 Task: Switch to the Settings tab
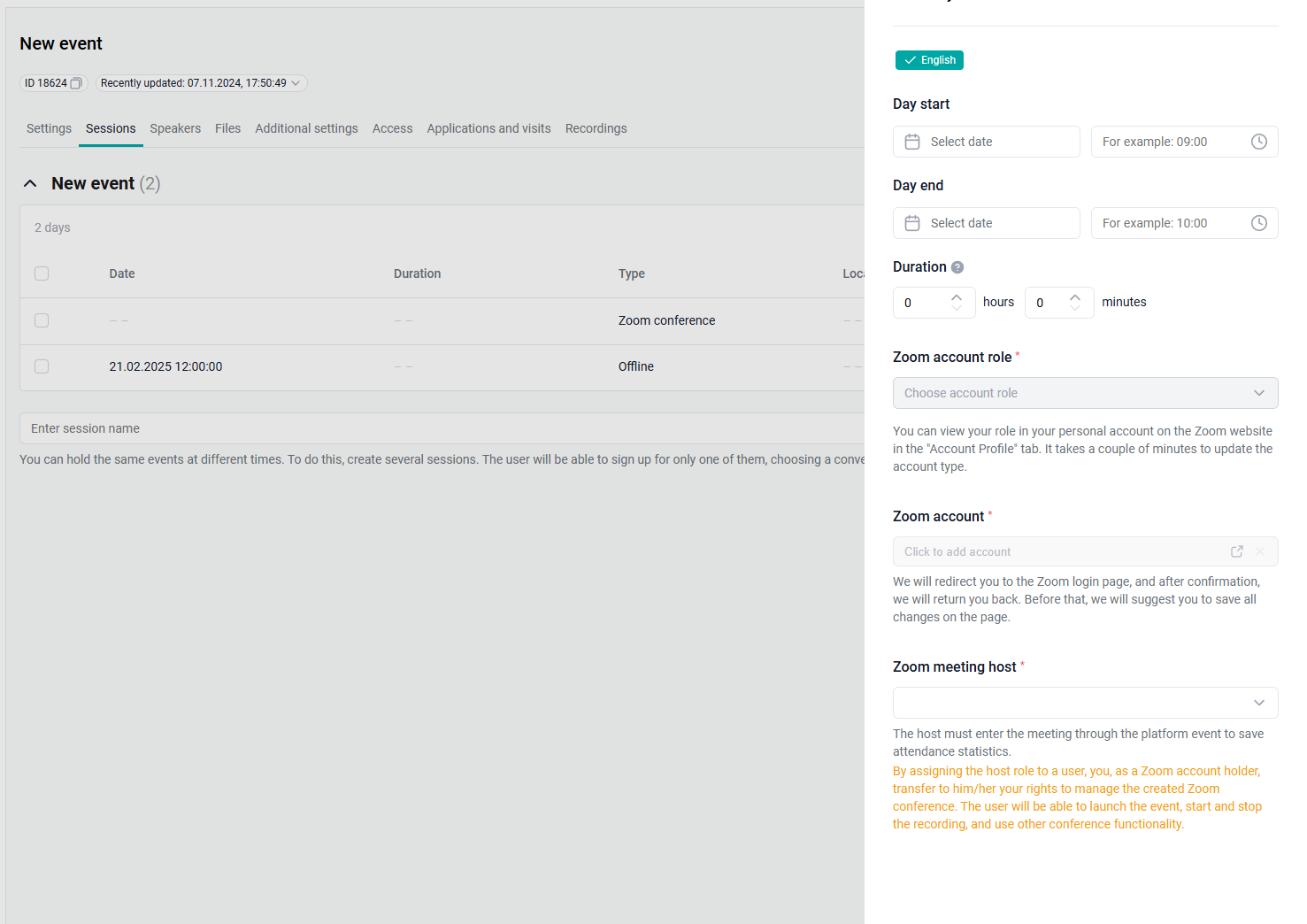click(x=49, y=128)
